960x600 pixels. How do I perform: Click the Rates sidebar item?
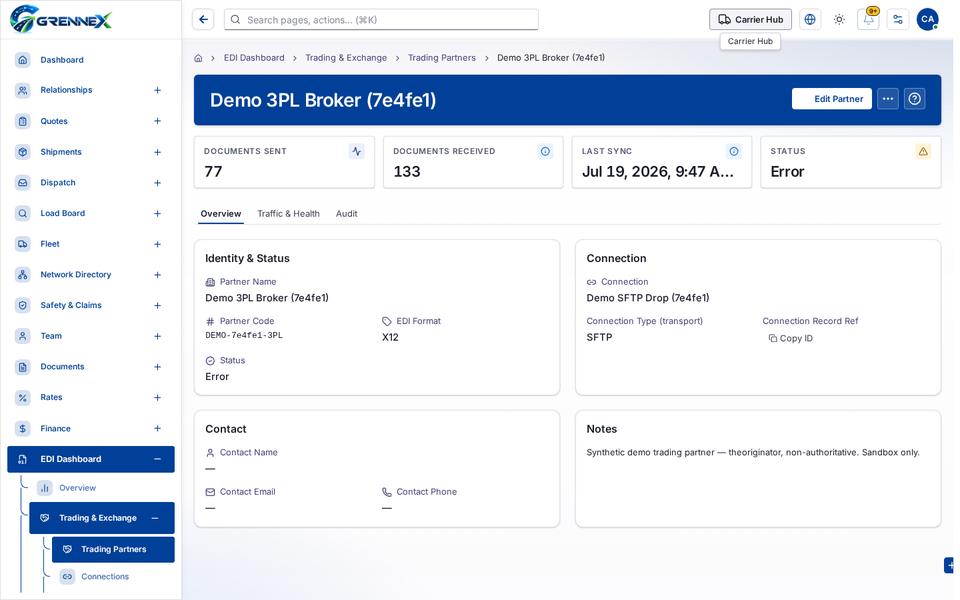pyautogui.click(x=91, y=397)
